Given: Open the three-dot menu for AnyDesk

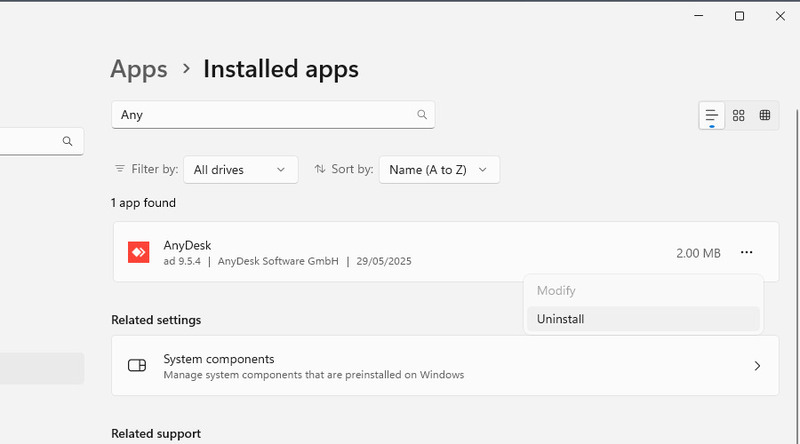Looking at the screenshot, I should coord(746,252).
